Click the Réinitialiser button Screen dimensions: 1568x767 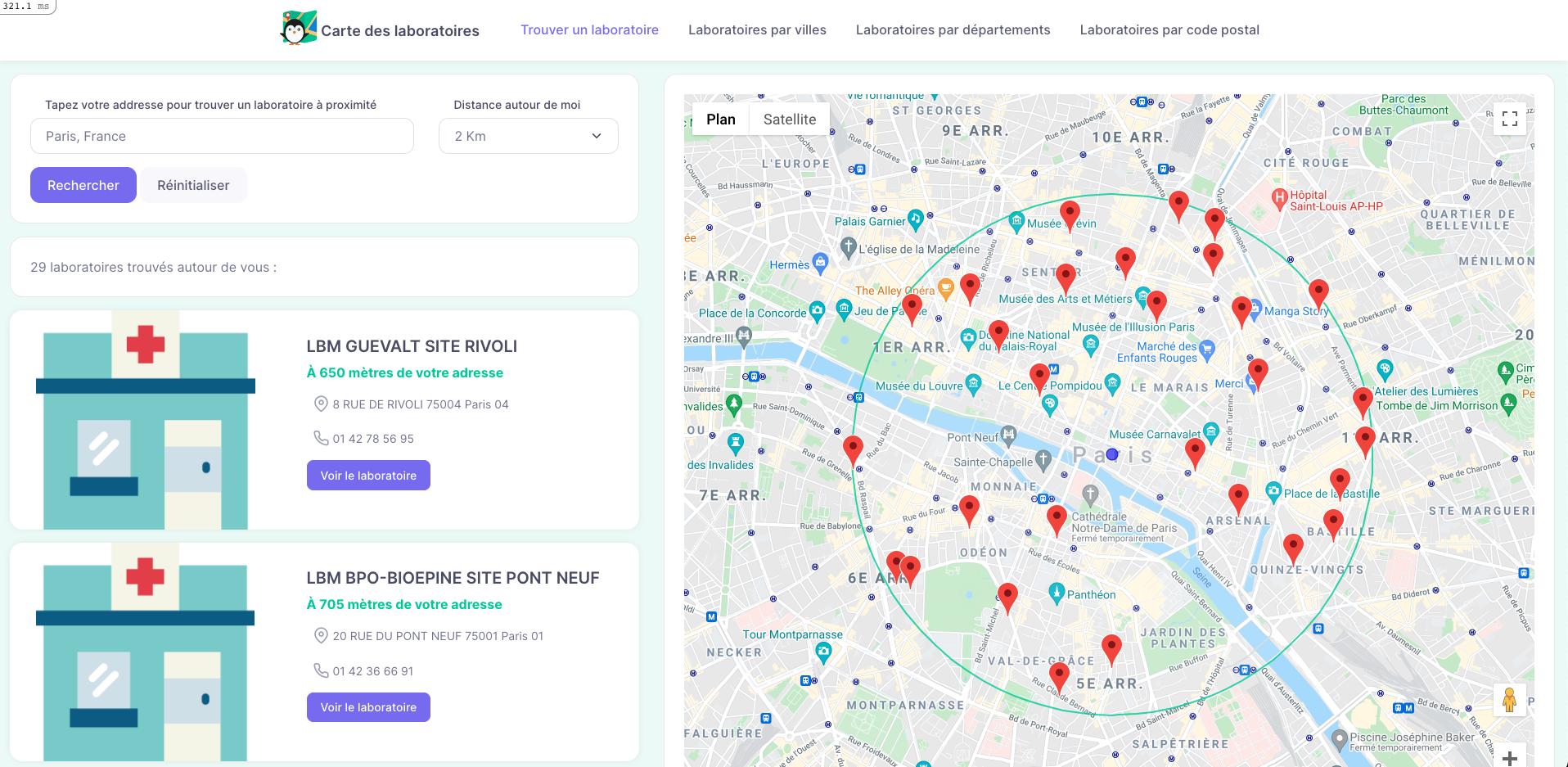[193, 186]
